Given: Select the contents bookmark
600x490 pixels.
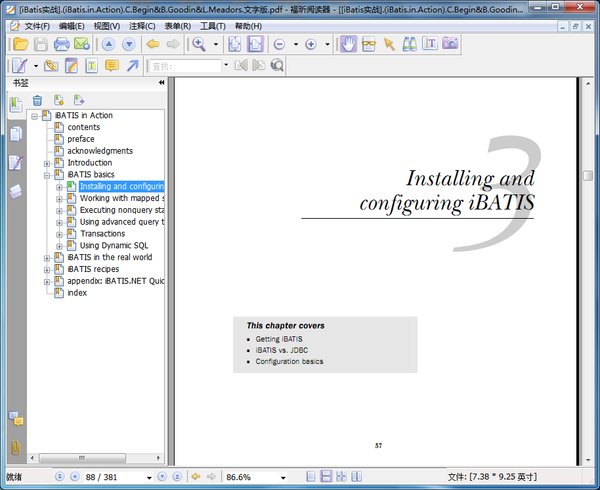Looking at the screenshot, I should [83, 127].
